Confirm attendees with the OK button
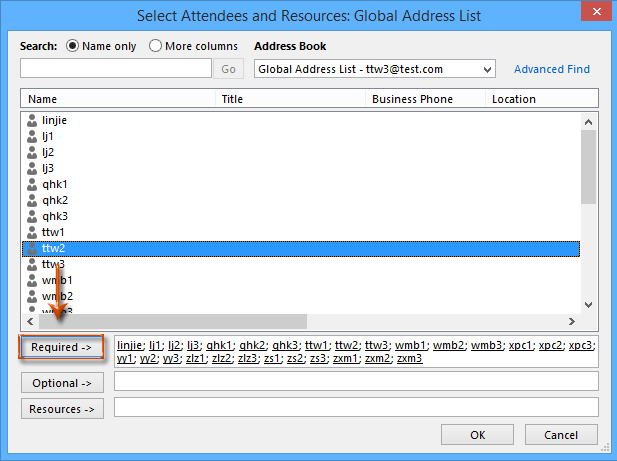 (x=477, y=435)
